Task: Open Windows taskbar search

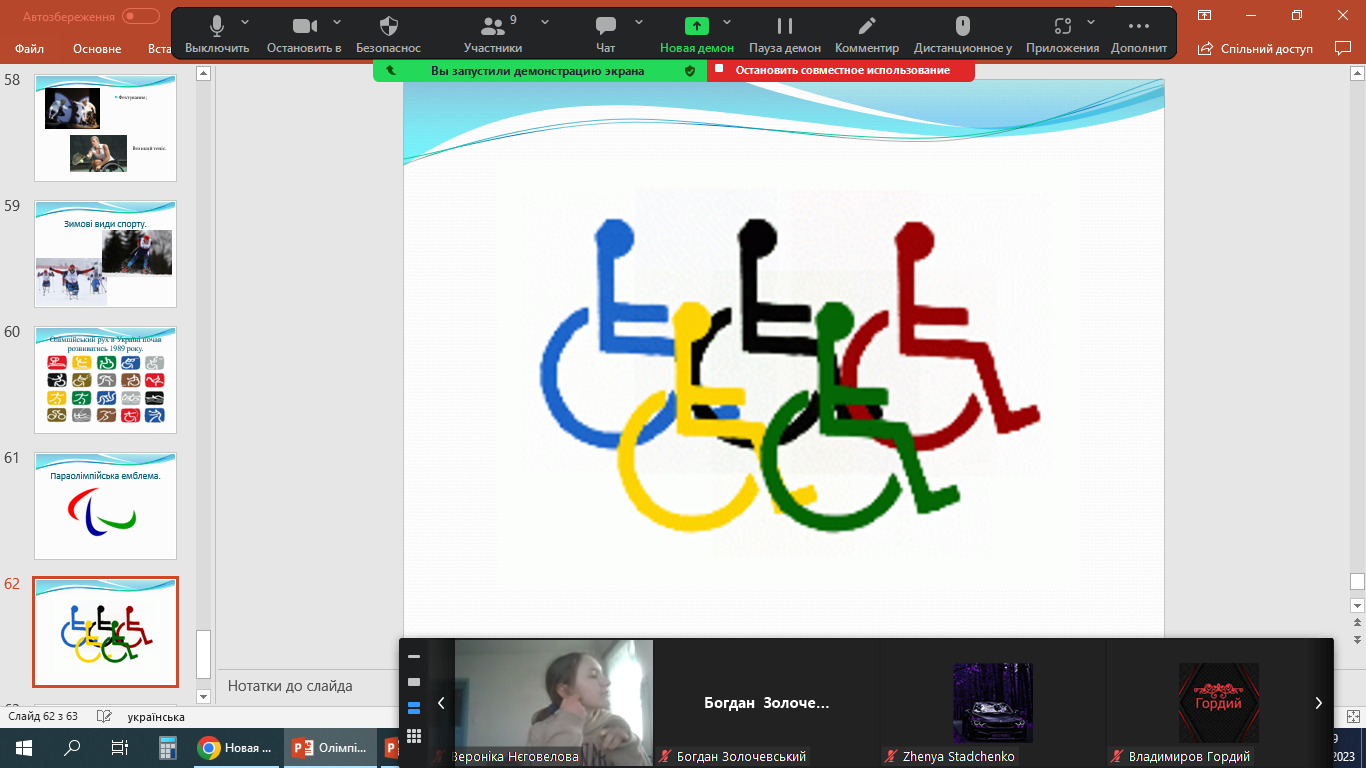Action: (72, 747)
